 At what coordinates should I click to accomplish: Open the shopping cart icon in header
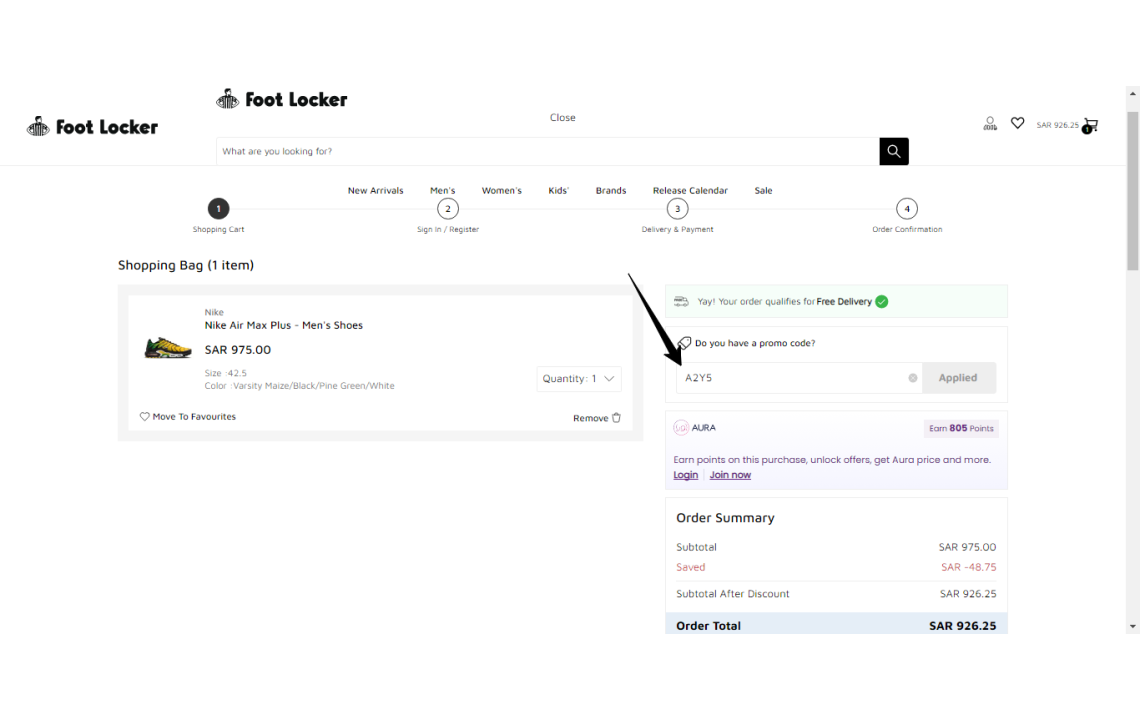coord(1090,125)
